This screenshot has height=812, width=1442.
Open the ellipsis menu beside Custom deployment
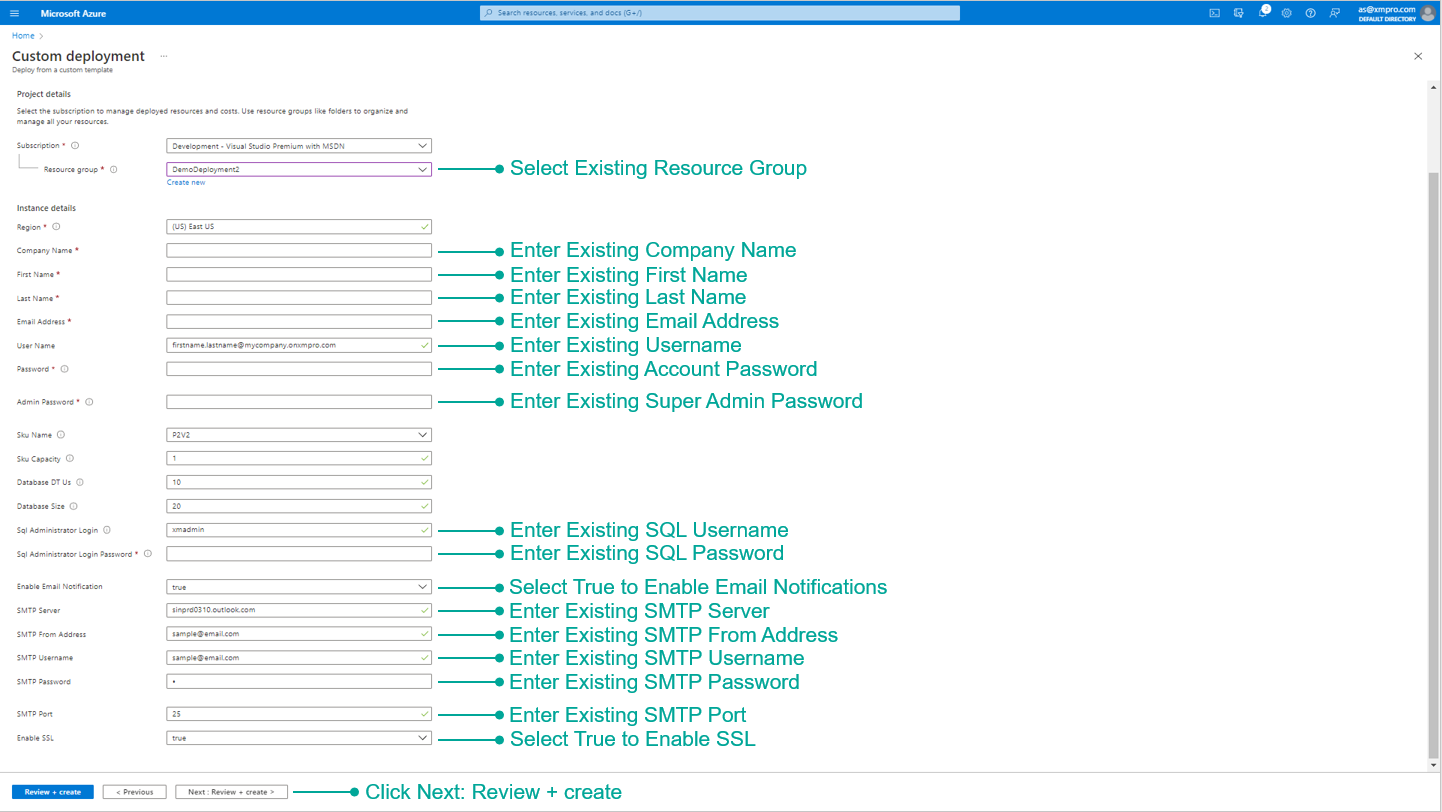coord(164,56)
